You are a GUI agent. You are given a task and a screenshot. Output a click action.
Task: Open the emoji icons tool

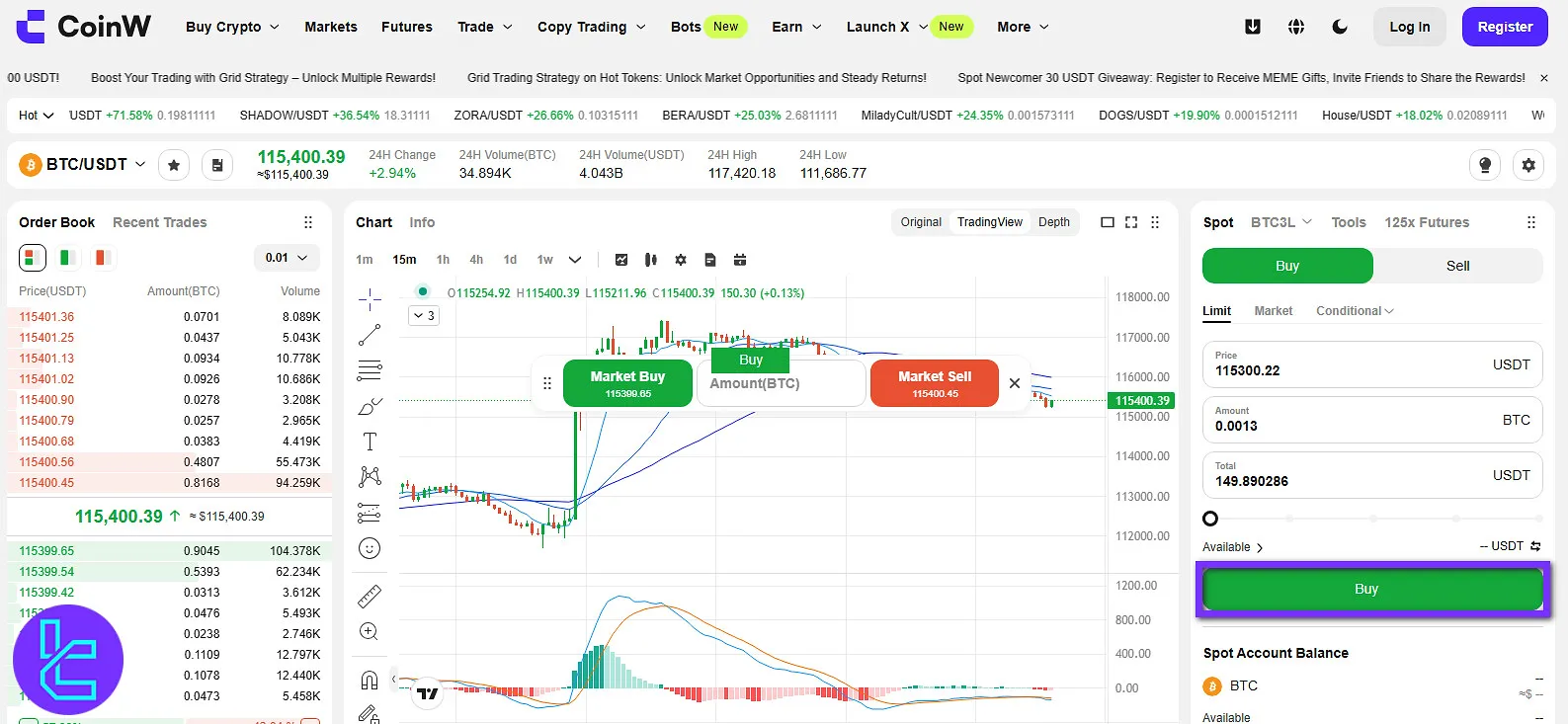pos(370,548)
